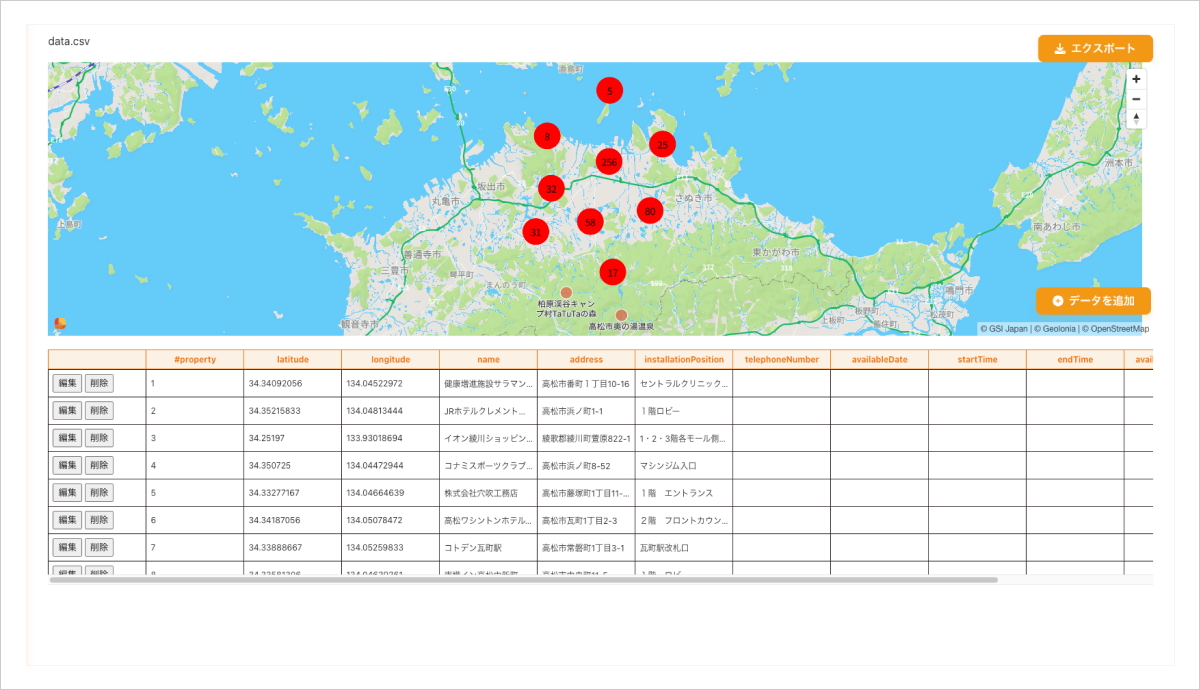
Task: Click the marker numbered 5 at the top
Action: [610, 90]
